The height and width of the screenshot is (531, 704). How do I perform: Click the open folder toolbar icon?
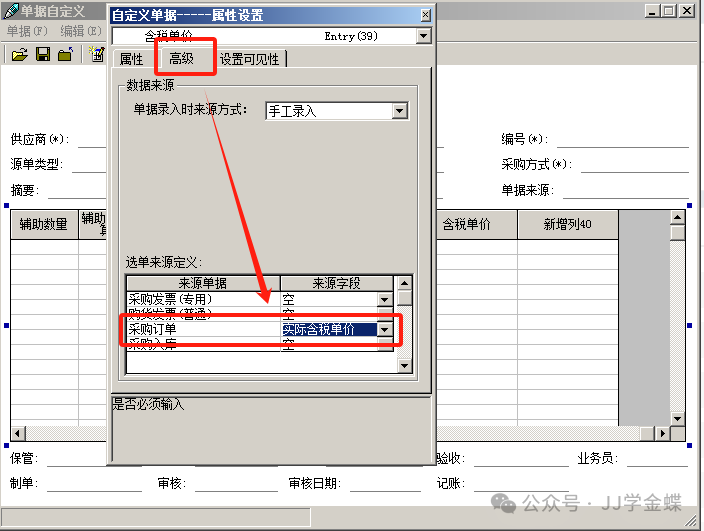click(x=19, y=55)
